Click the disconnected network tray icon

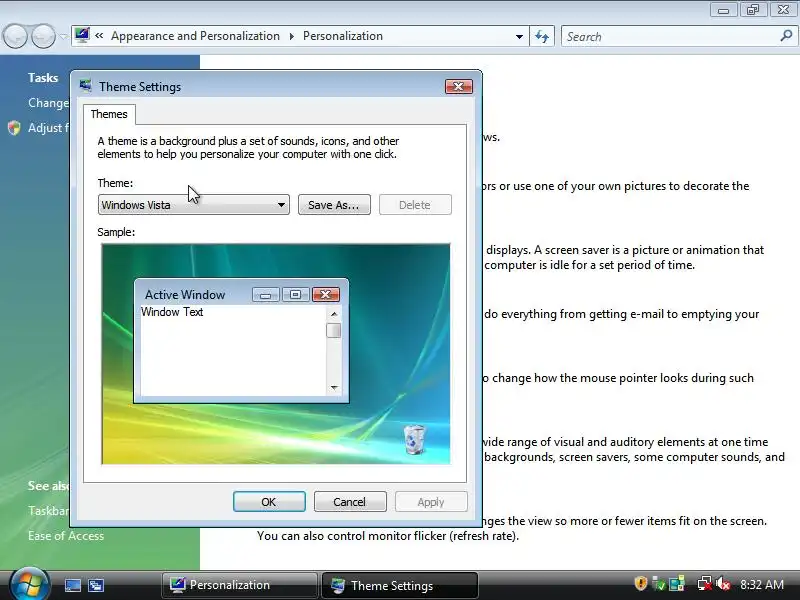click(x=705, y=584)
